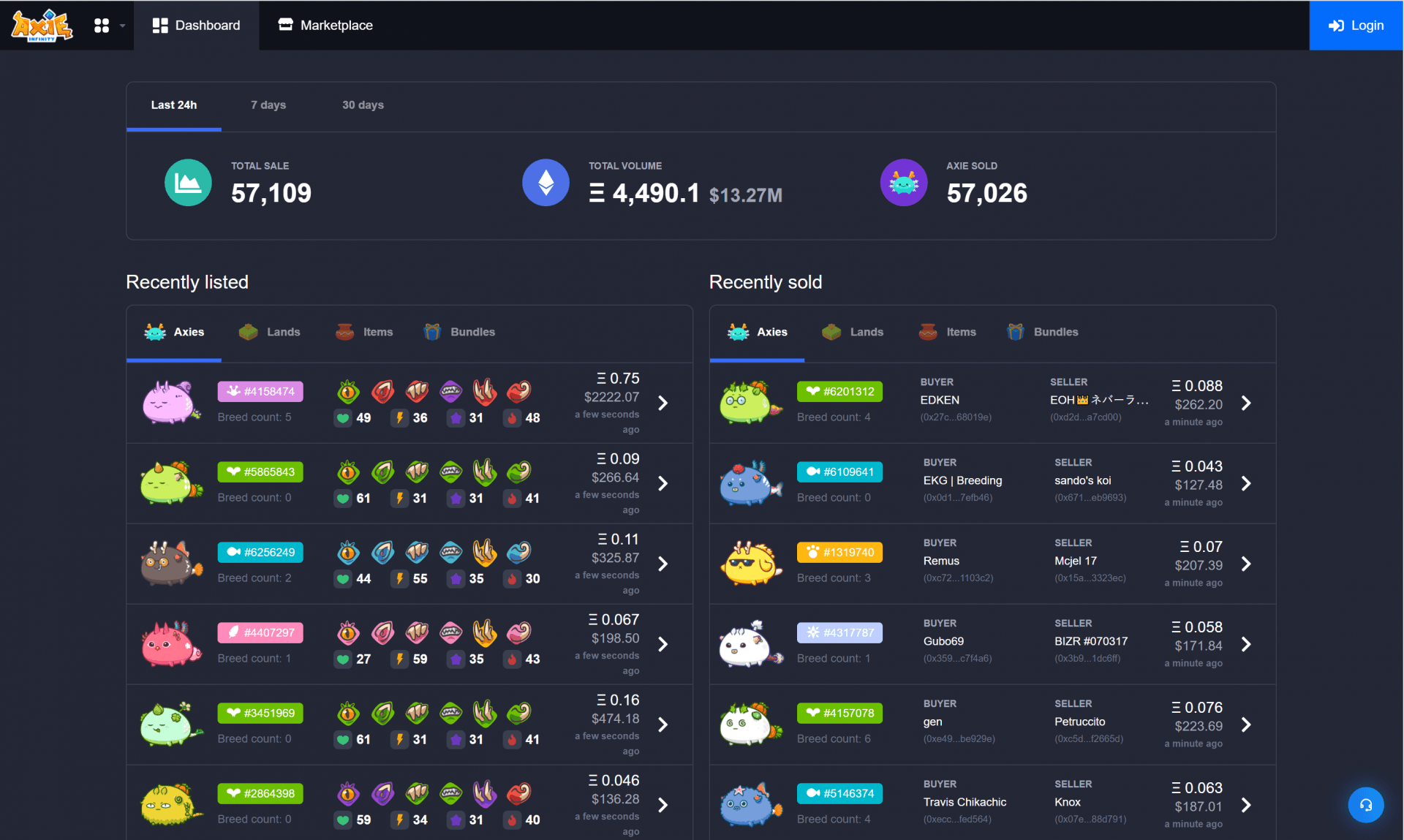This screenshot has width=1404, height=840.
Task: Click the pink axie thumbnail #4158474
Action: tap(171, 402)
